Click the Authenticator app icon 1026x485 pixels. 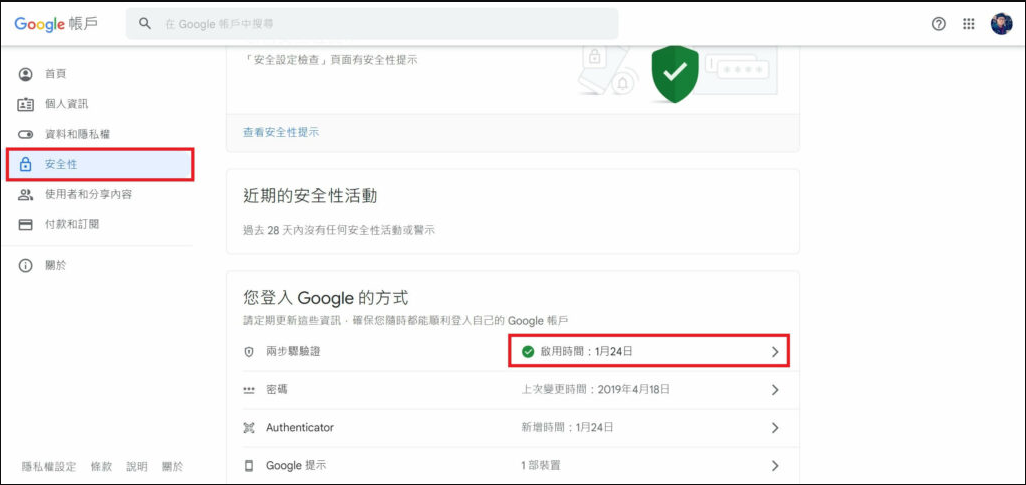pos(249,428)
